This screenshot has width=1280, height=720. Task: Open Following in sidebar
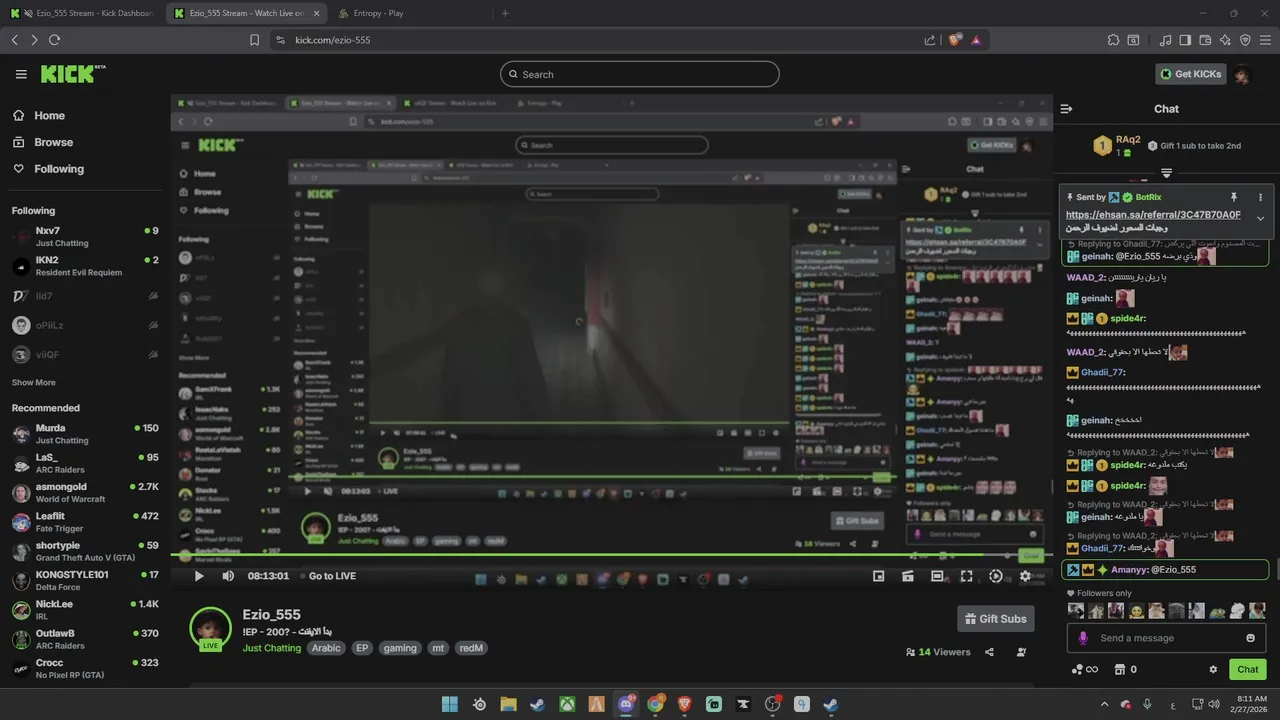point(49,169)
